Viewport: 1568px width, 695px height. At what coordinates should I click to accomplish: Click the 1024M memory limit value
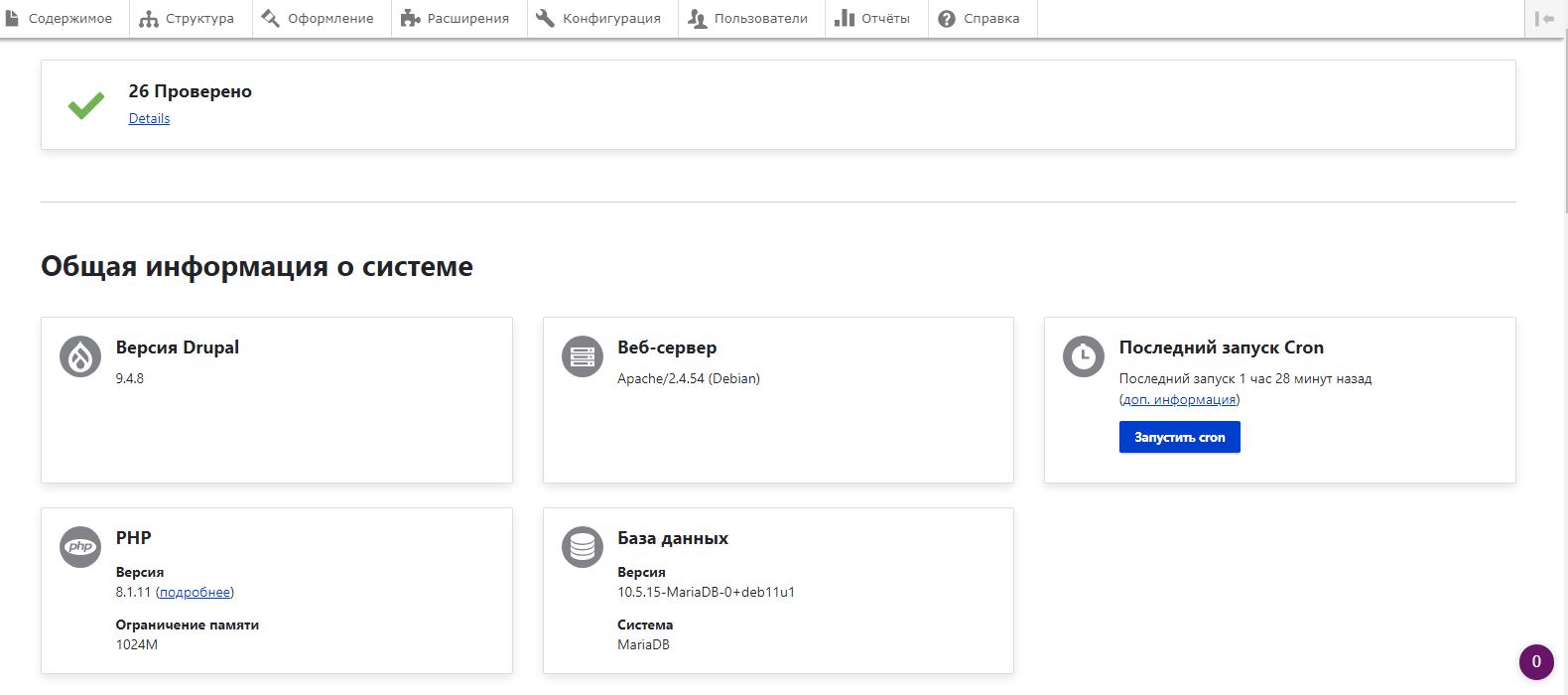click(x=137, y=644)
